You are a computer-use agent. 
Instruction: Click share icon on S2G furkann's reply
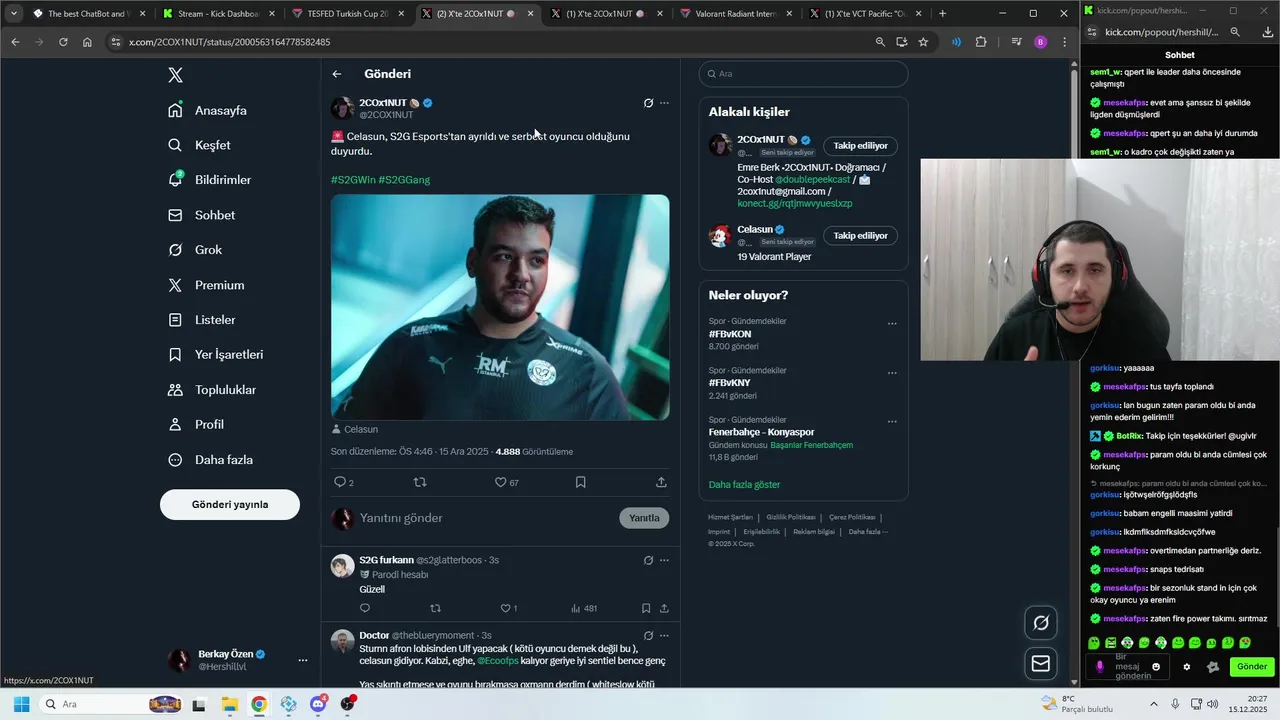tap(664, 608)
